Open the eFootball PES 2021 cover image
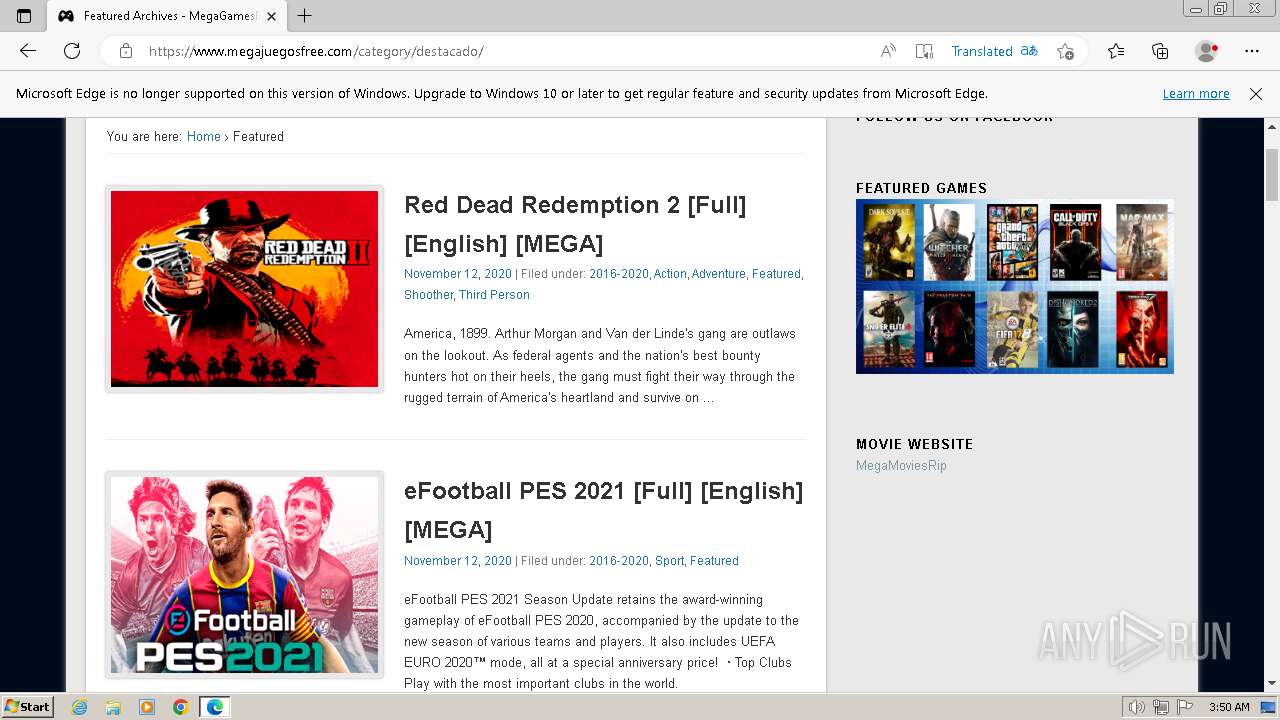 pos(245,575)
